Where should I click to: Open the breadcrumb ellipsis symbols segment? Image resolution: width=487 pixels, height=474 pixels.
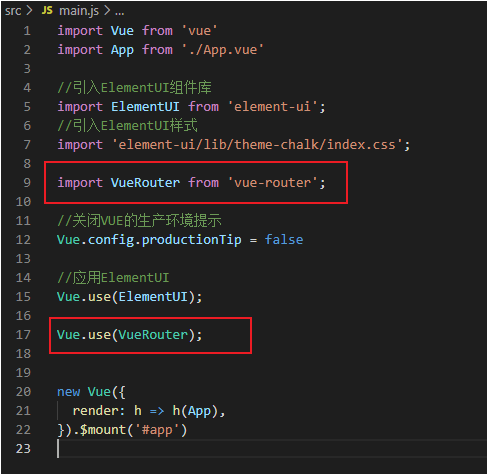[119, 12]
